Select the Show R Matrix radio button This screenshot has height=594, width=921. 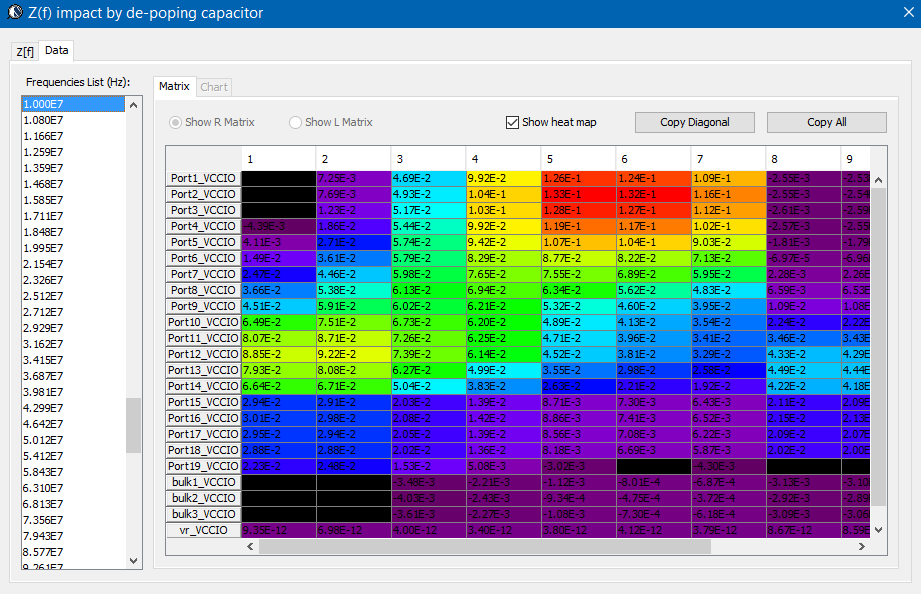pos(176,122)
